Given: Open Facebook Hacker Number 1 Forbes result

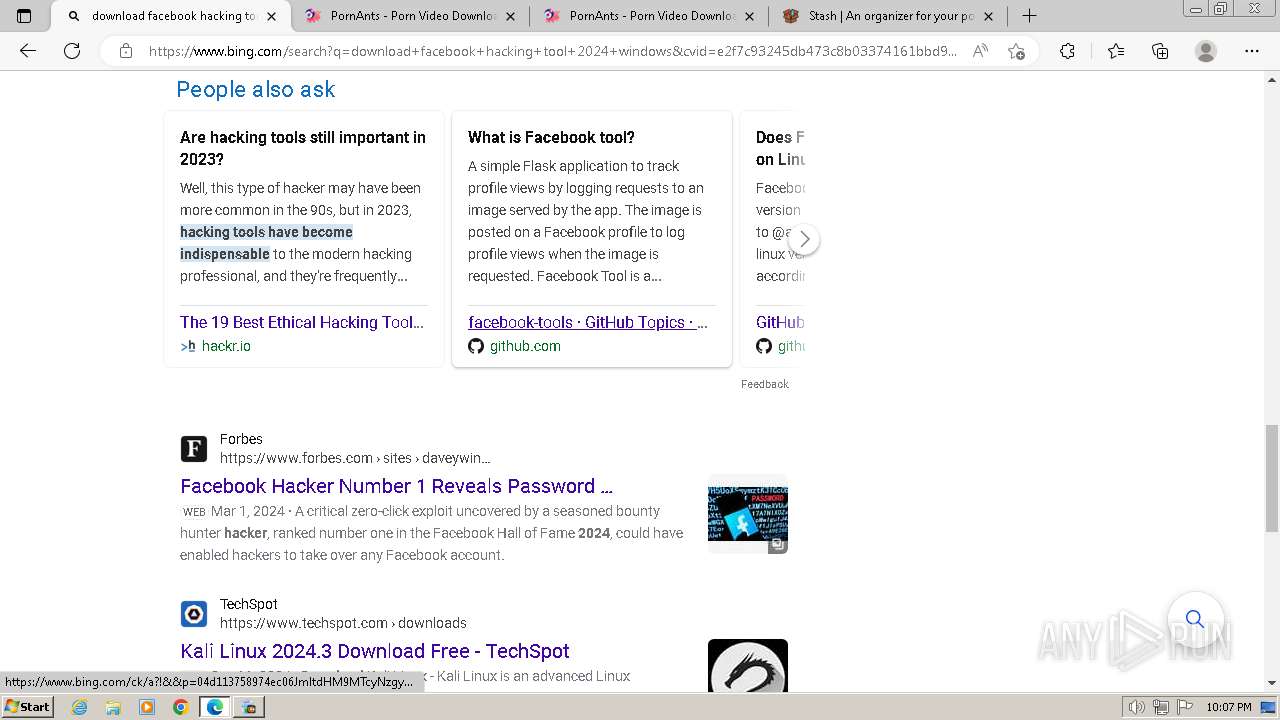Looking at the screenshot, I should click(396, 486).
